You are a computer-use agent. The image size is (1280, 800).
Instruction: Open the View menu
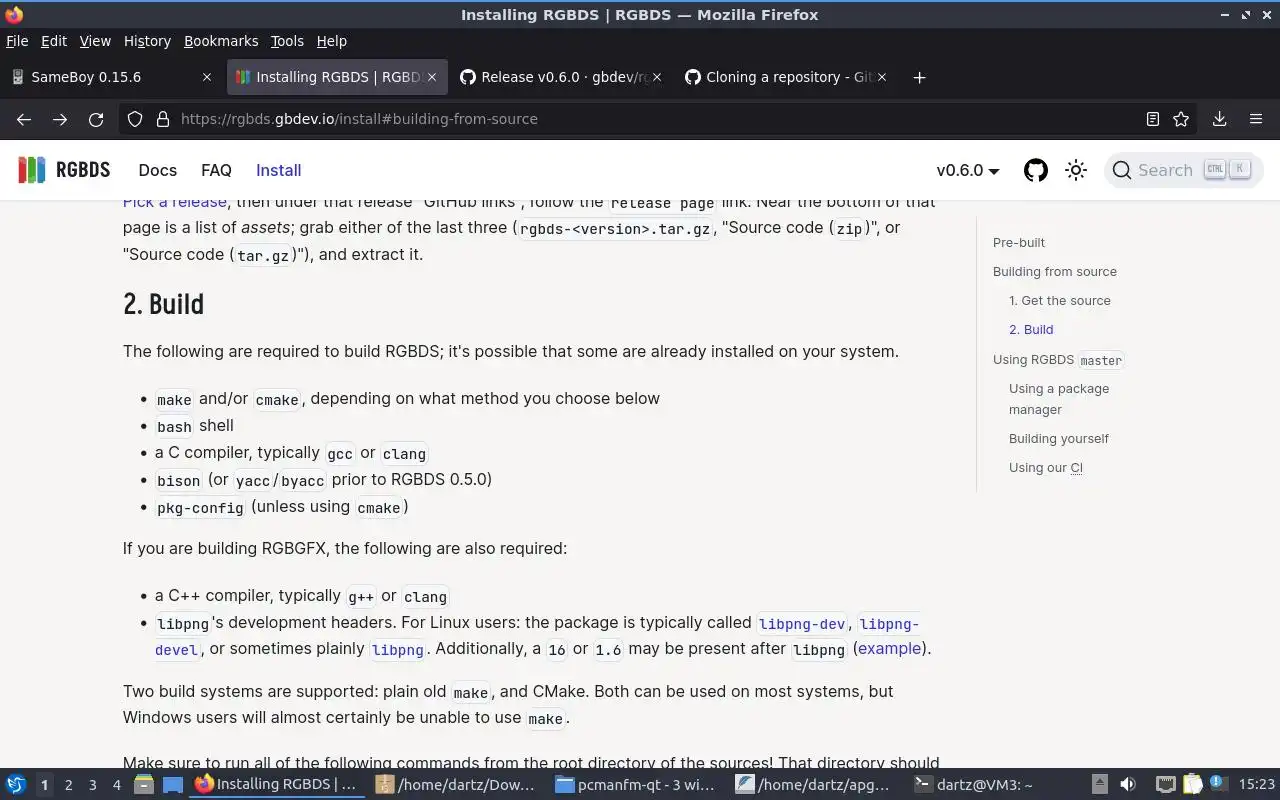point(95,41)
